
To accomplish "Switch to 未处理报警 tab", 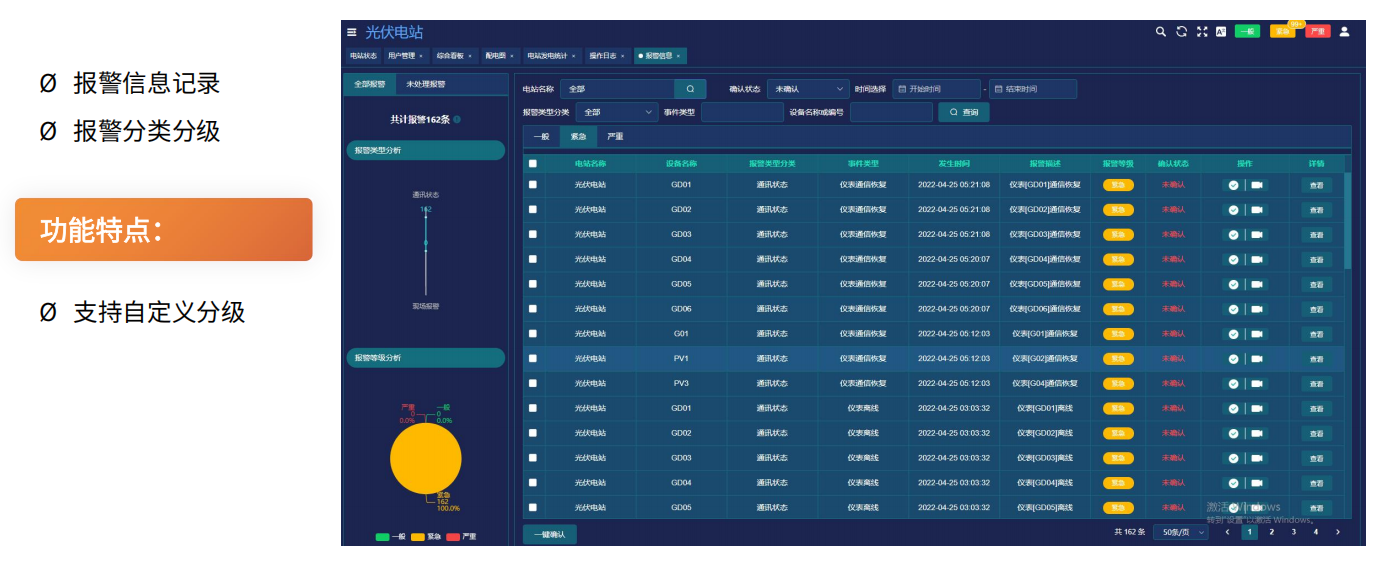I will (x=426, y=85).
